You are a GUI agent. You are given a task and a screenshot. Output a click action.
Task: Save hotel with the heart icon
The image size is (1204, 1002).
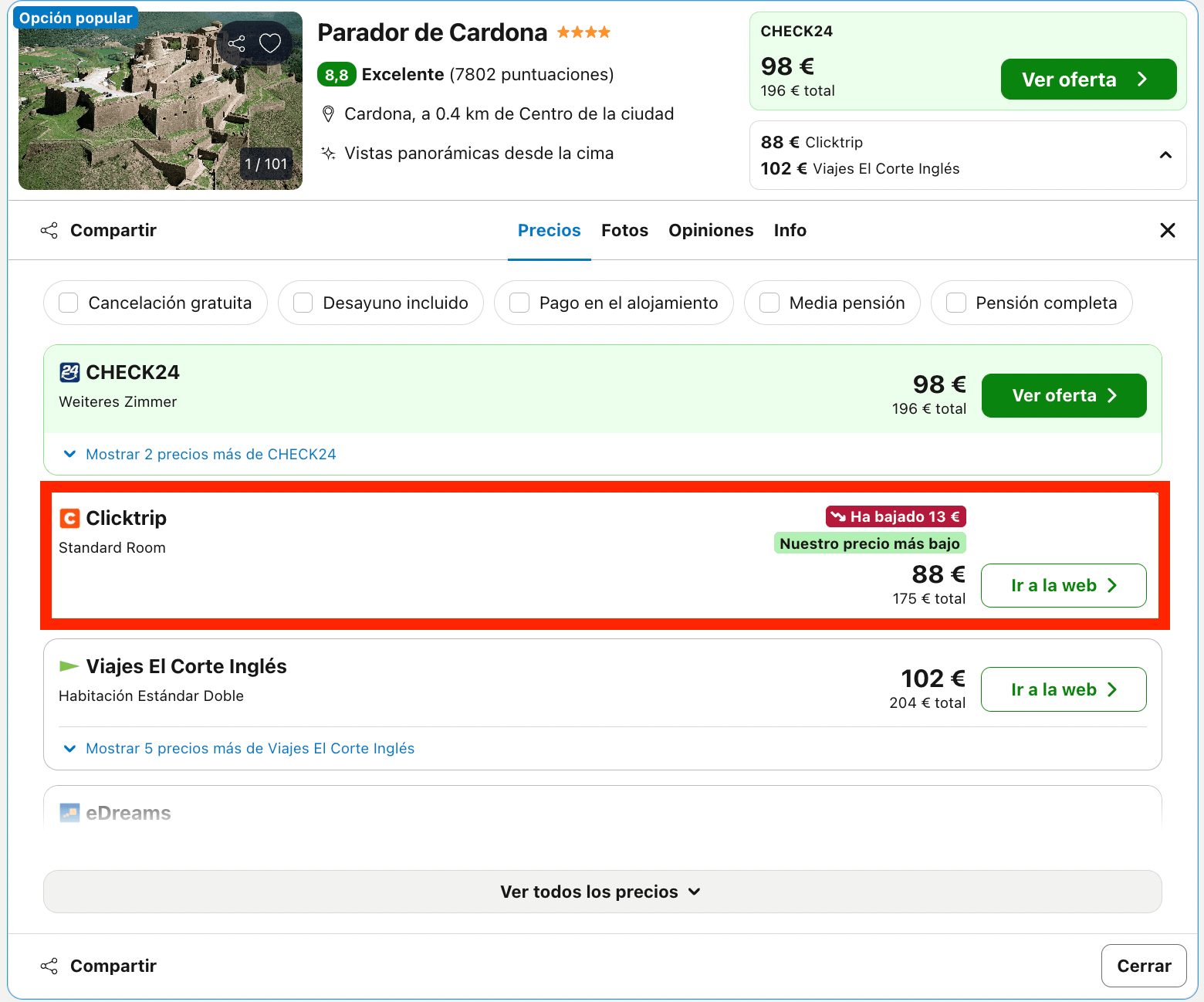(x=270, y=43)
